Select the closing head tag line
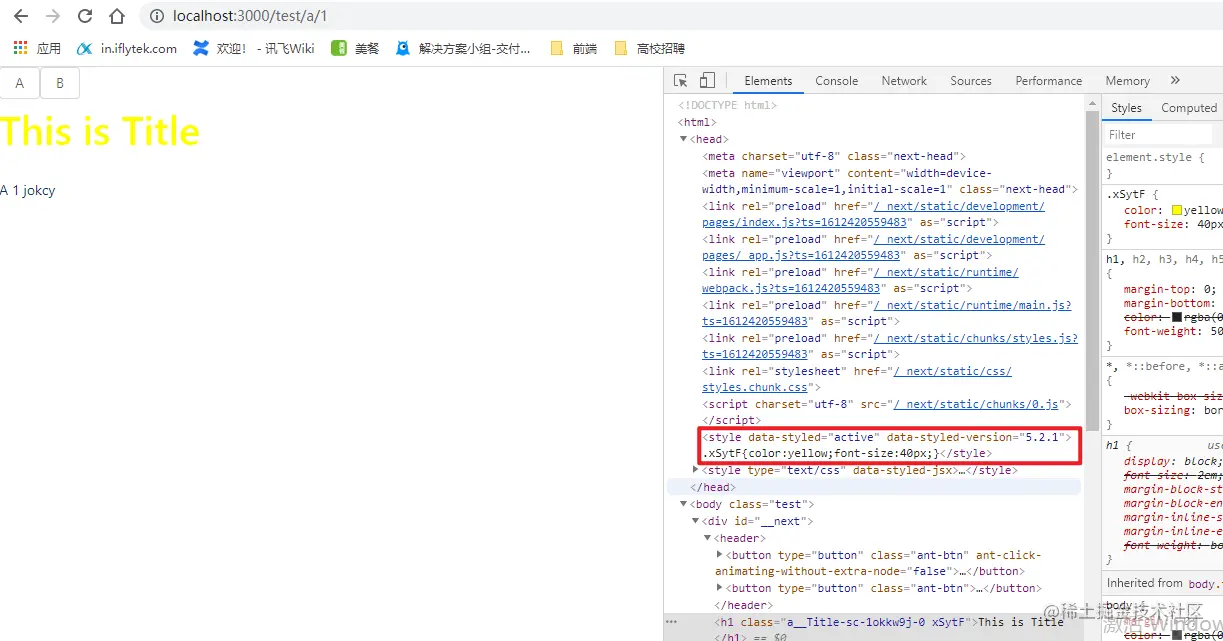1223x641 pixels. [x=711, y=487]
